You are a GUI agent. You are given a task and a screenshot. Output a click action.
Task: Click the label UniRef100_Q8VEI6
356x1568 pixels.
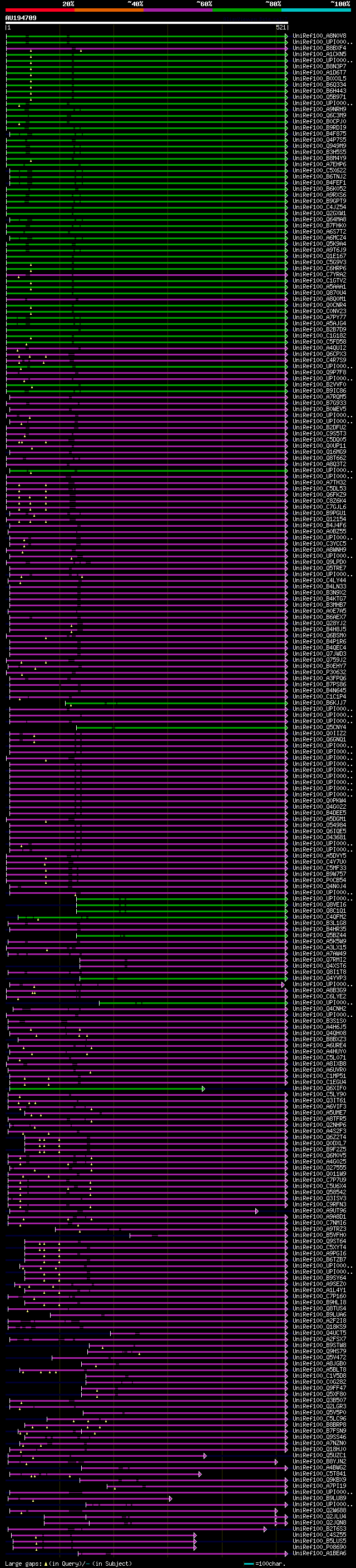(x=319, y=904)
